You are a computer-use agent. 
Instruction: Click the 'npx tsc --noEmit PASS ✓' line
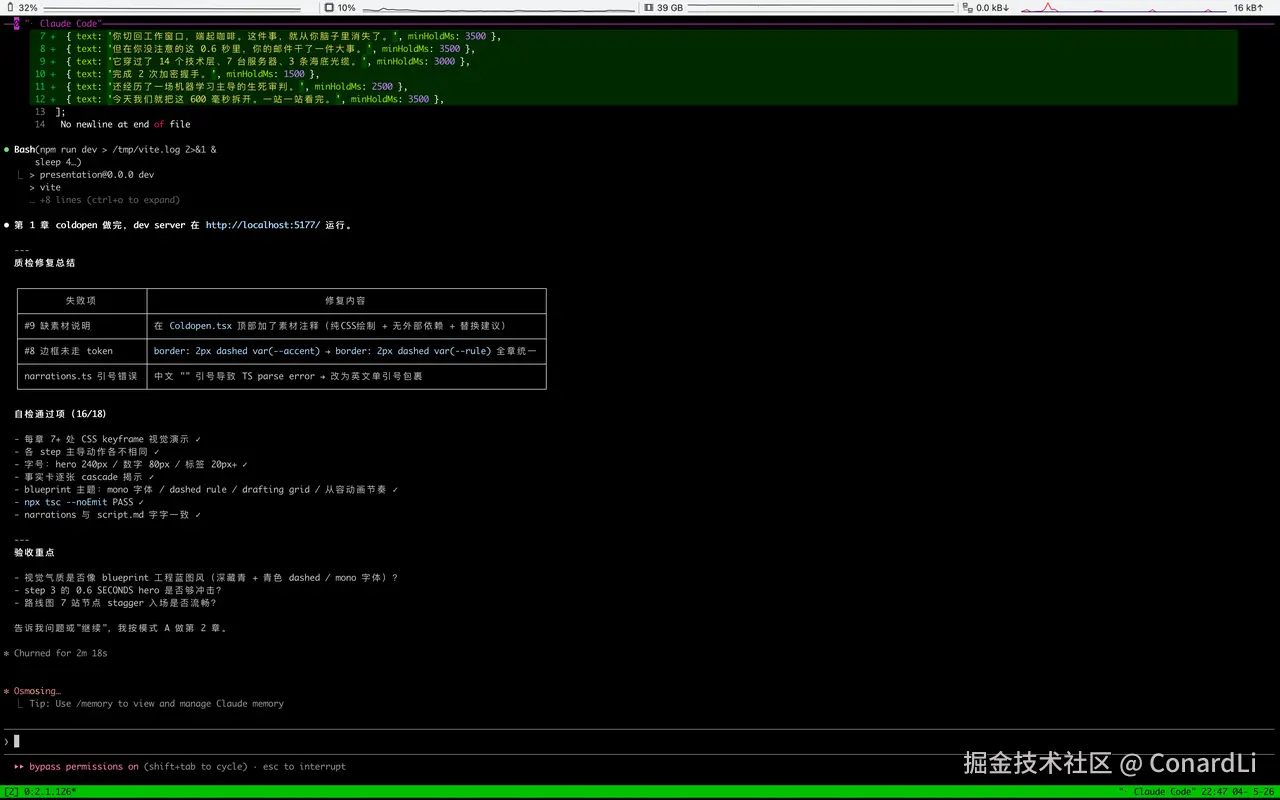79,502
